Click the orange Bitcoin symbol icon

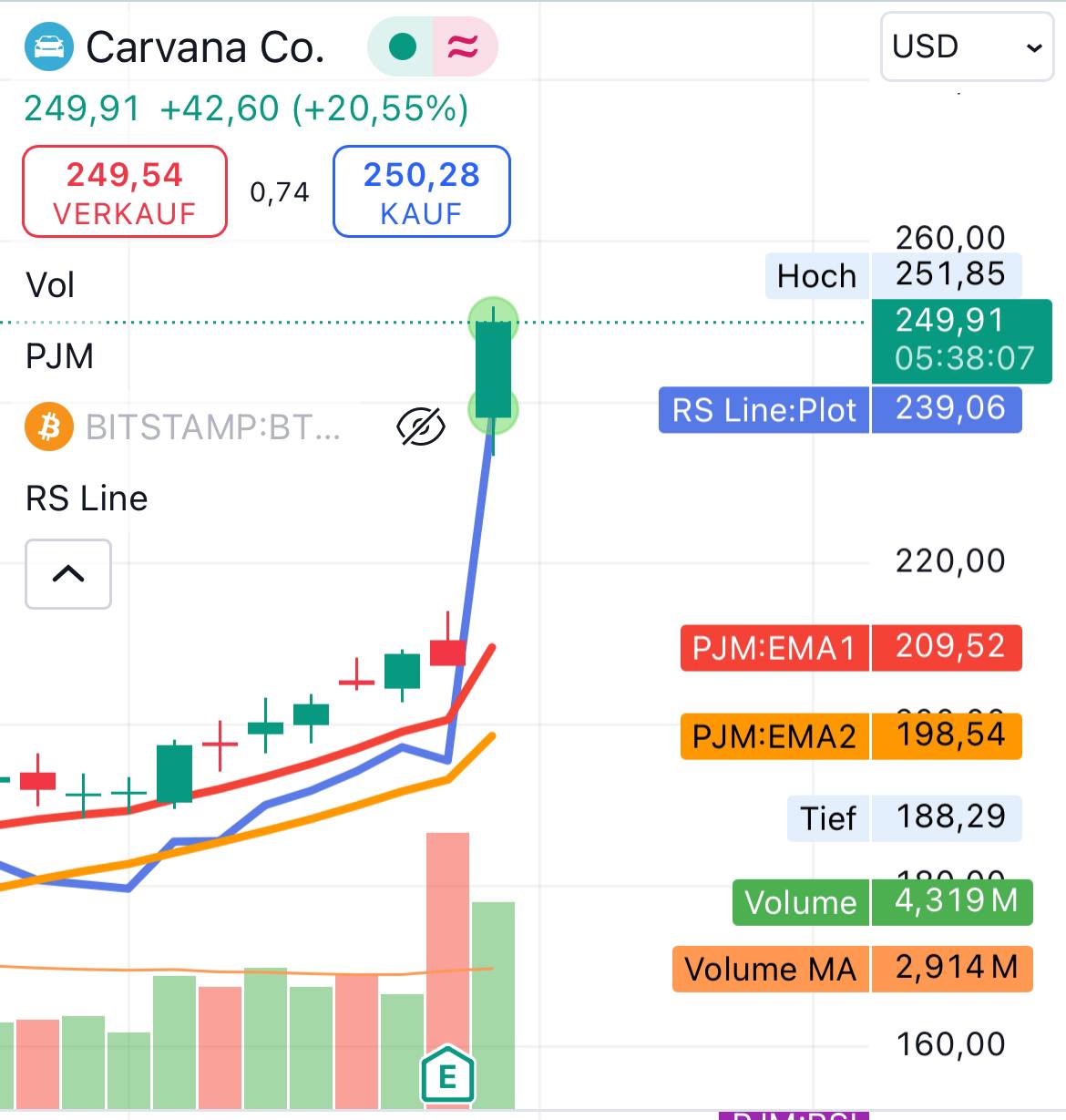(x=49, y=426)
